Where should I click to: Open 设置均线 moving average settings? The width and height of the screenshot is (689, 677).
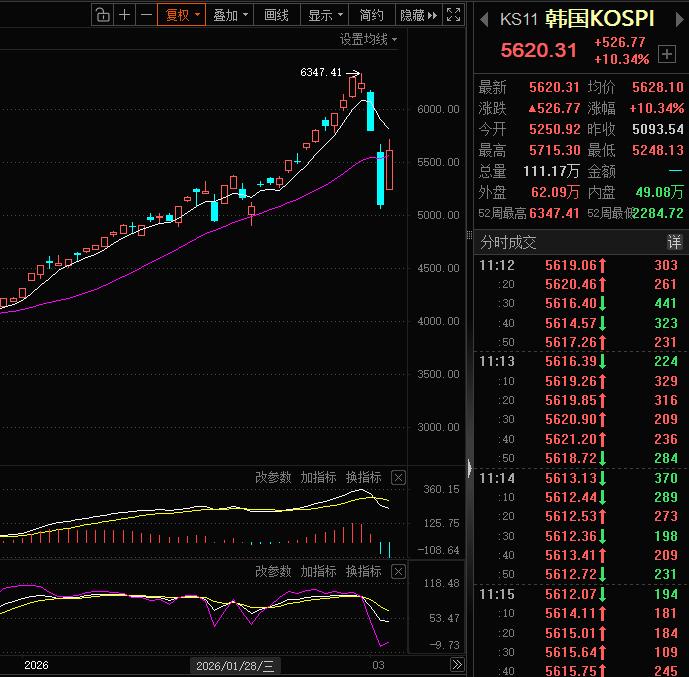click(x=368, y=40)
